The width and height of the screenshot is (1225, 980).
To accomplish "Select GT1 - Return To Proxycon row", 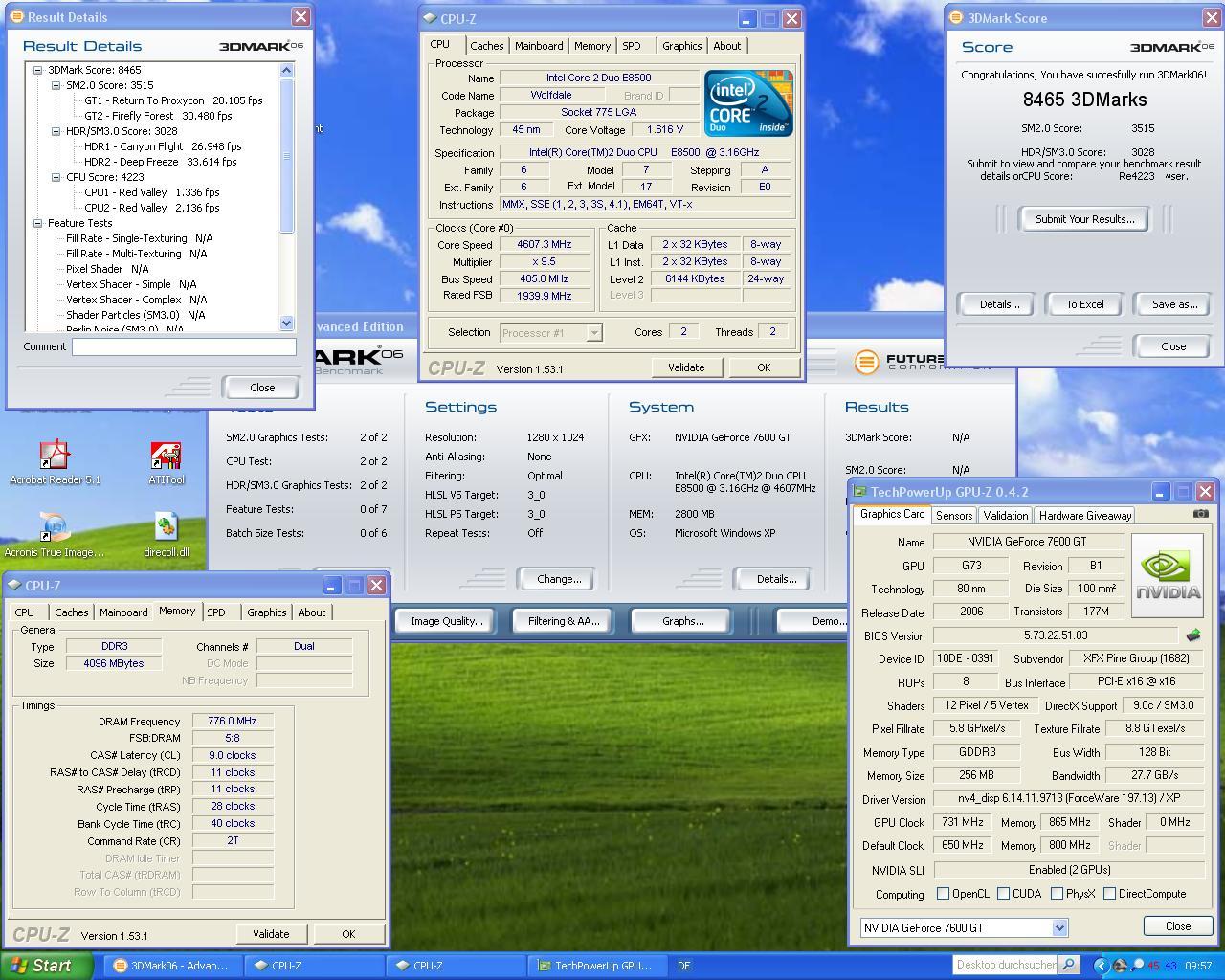I will (173, 100).
